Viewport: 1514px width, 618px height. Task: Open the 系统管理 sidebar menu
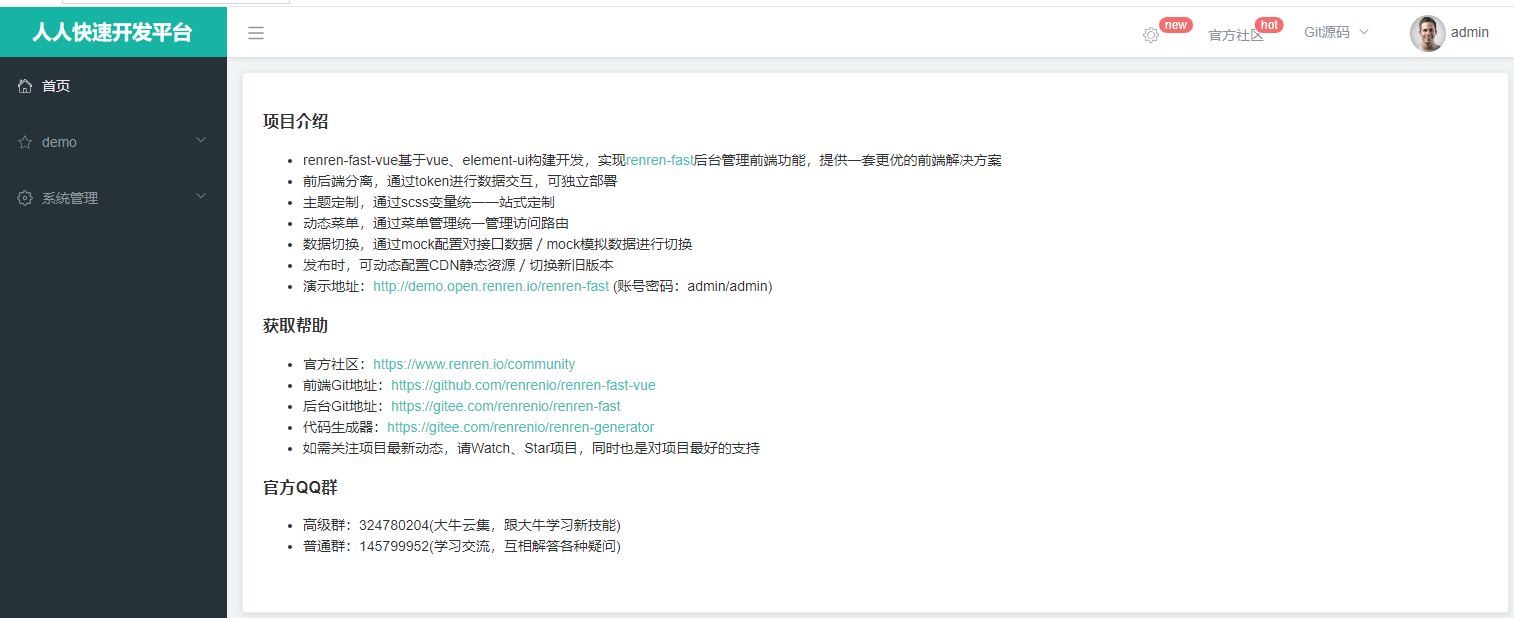113,198
